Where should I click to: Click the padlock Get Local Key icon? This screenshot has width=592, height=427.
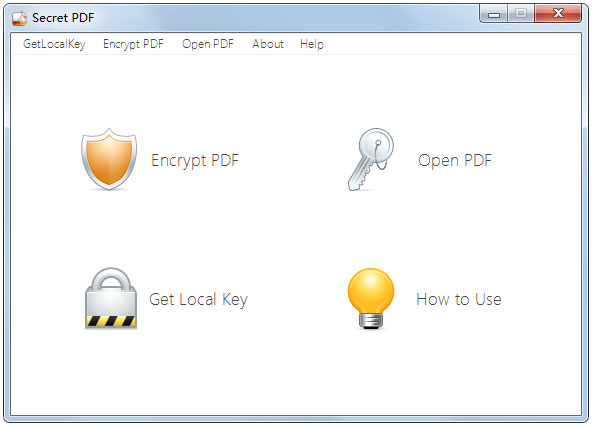pyautogui.click(x=111, y=298)
